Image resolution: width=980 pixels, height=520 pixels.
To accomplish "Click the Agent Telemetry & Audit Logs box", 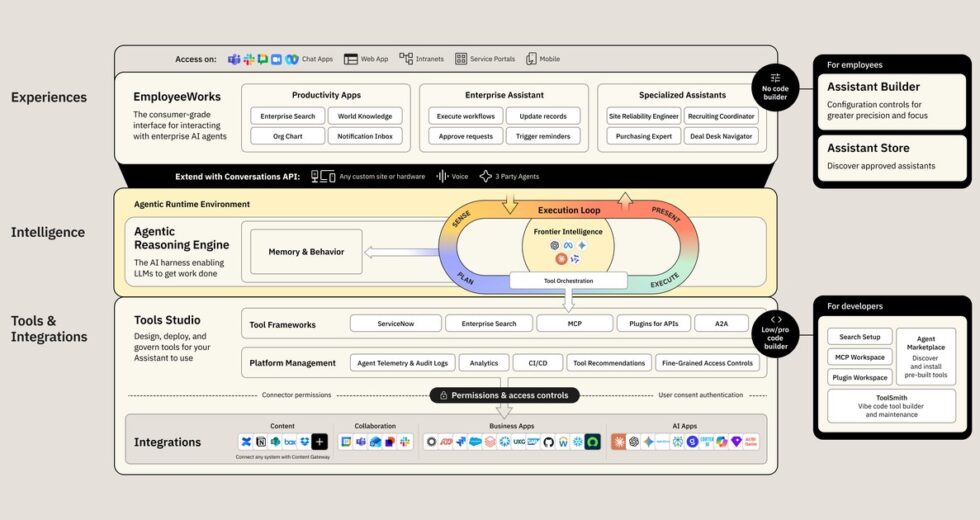I will pos(402,362).
